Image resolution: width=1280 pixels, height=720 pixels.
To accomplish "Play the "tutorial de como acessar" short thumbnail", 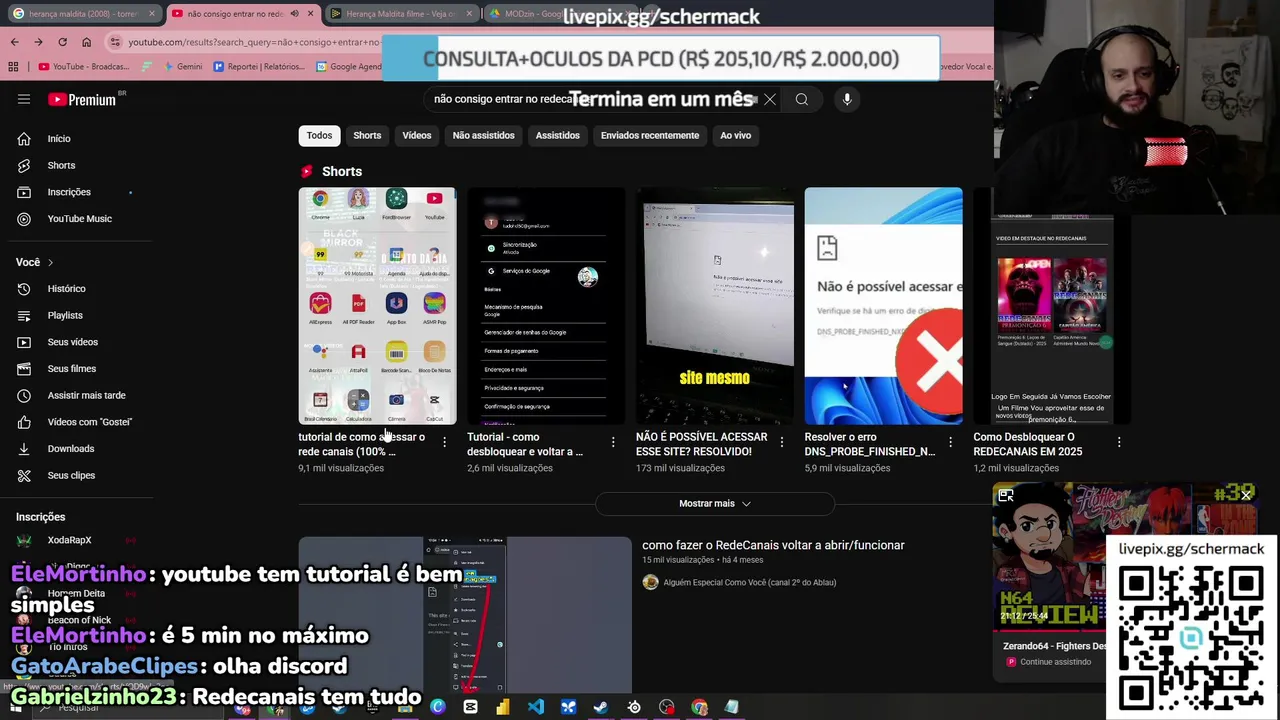I will [x=377, y=306].
